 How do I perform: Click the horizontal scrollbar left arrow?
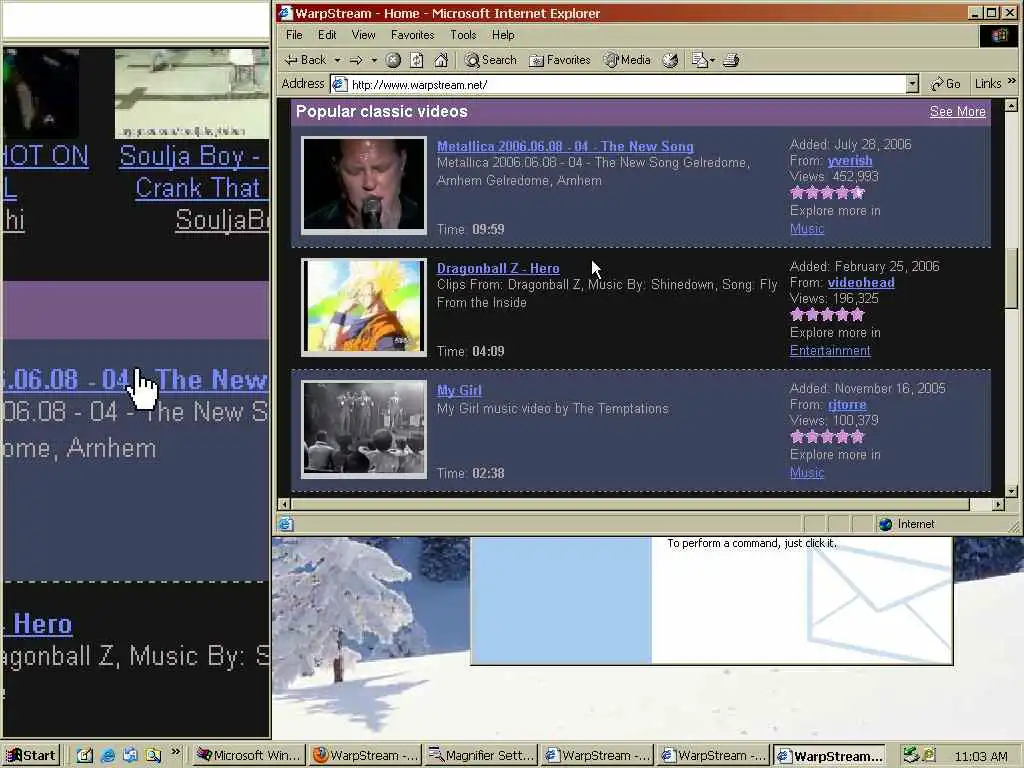pos(283,504)
